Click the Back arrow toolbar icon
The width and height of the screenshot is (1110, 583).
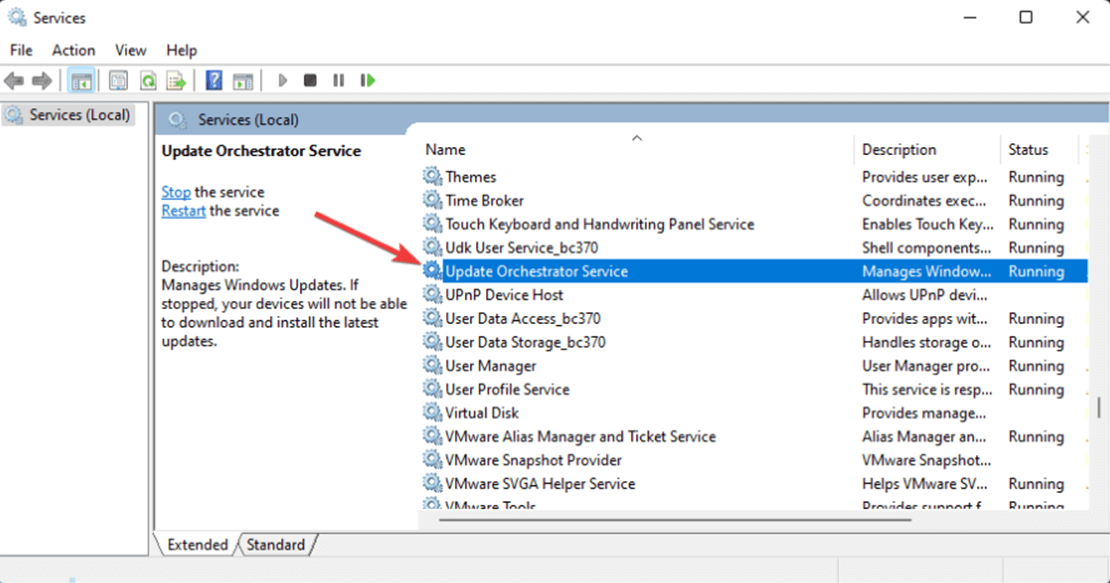(x=13, y=81)
